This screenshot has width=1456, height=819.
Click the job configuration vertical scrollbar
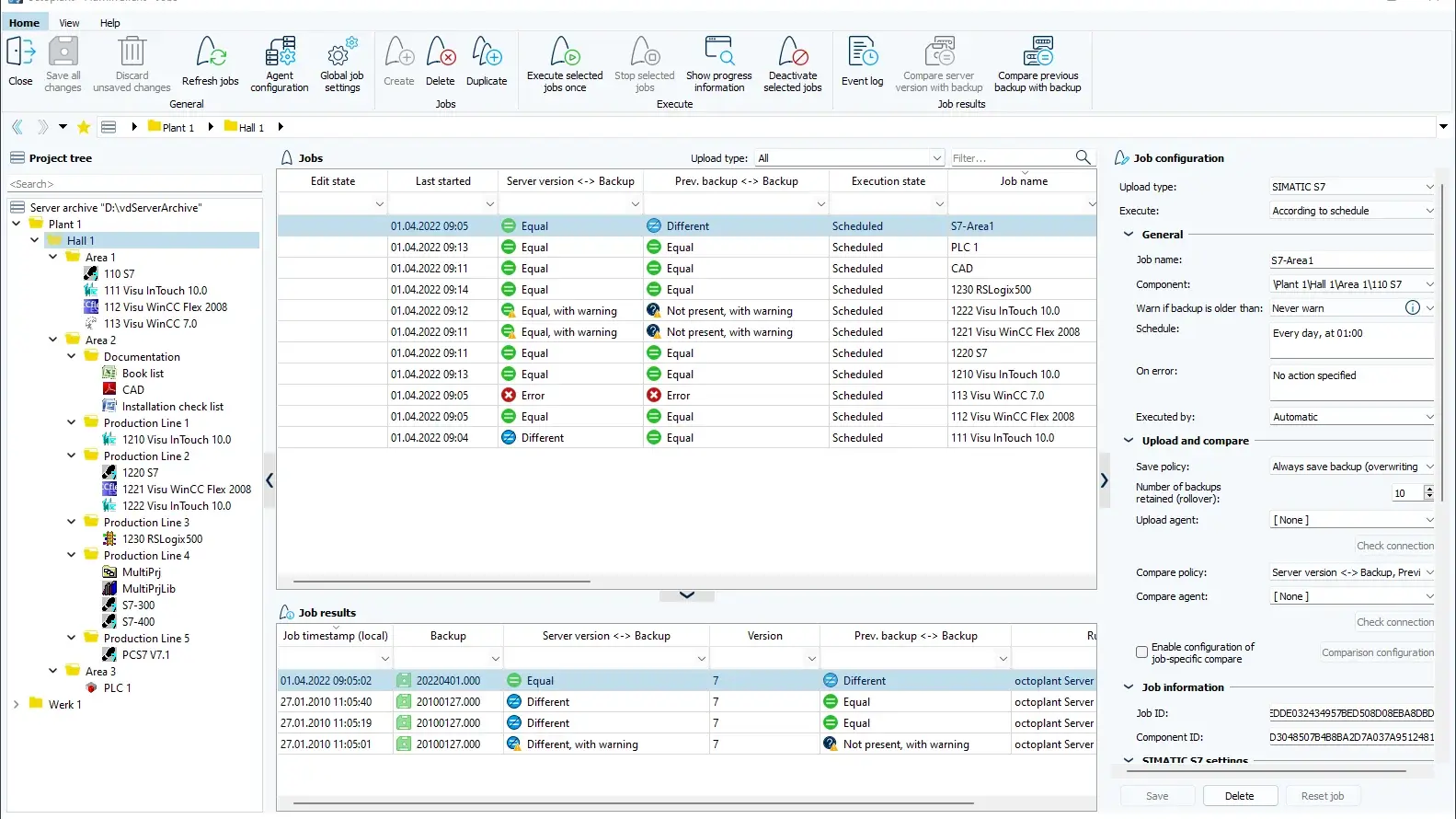[x=1441, y=342]
